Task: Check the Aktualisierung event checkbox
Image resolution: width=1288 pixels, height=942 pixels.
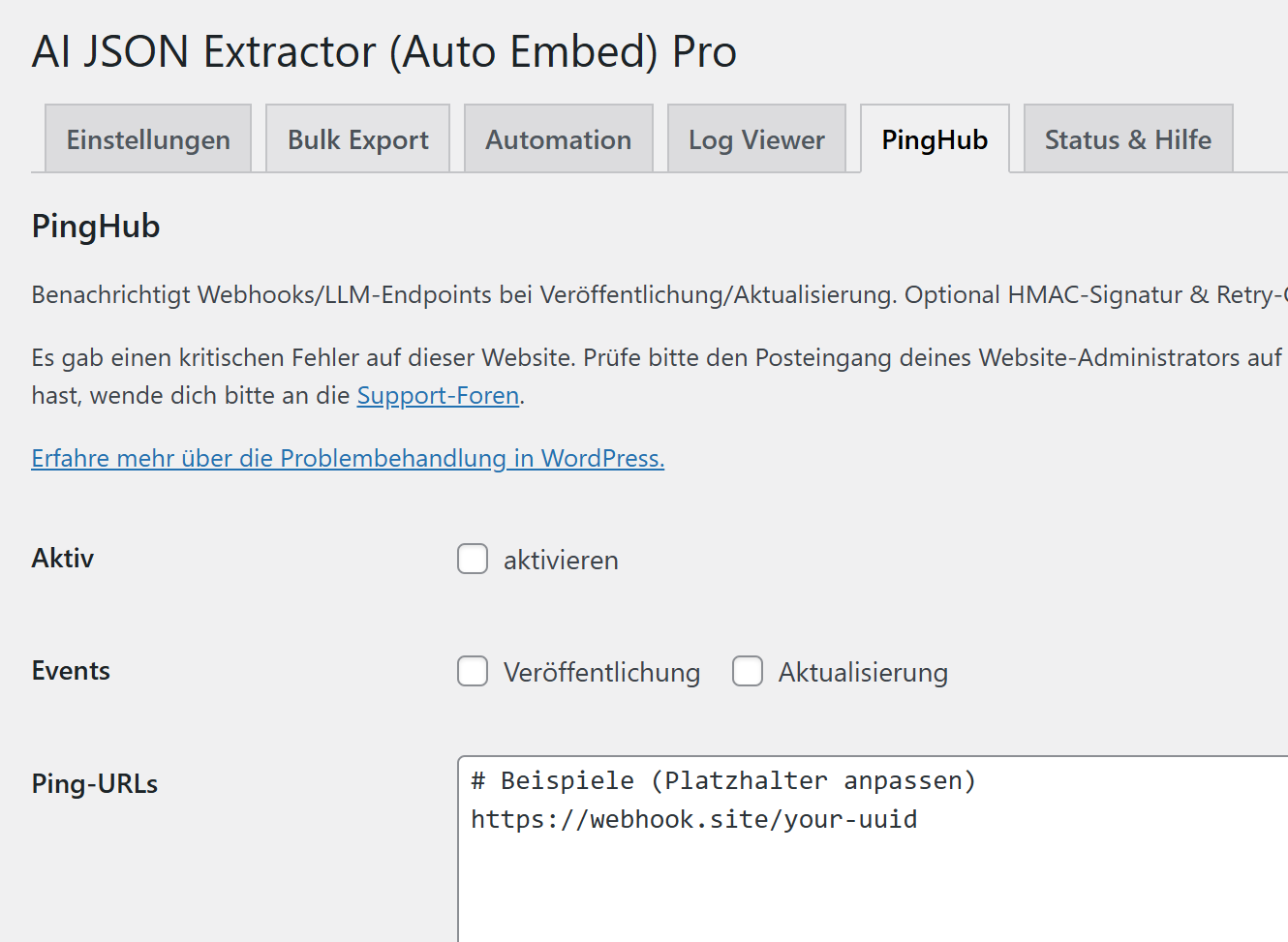Action: pos(747,671)
